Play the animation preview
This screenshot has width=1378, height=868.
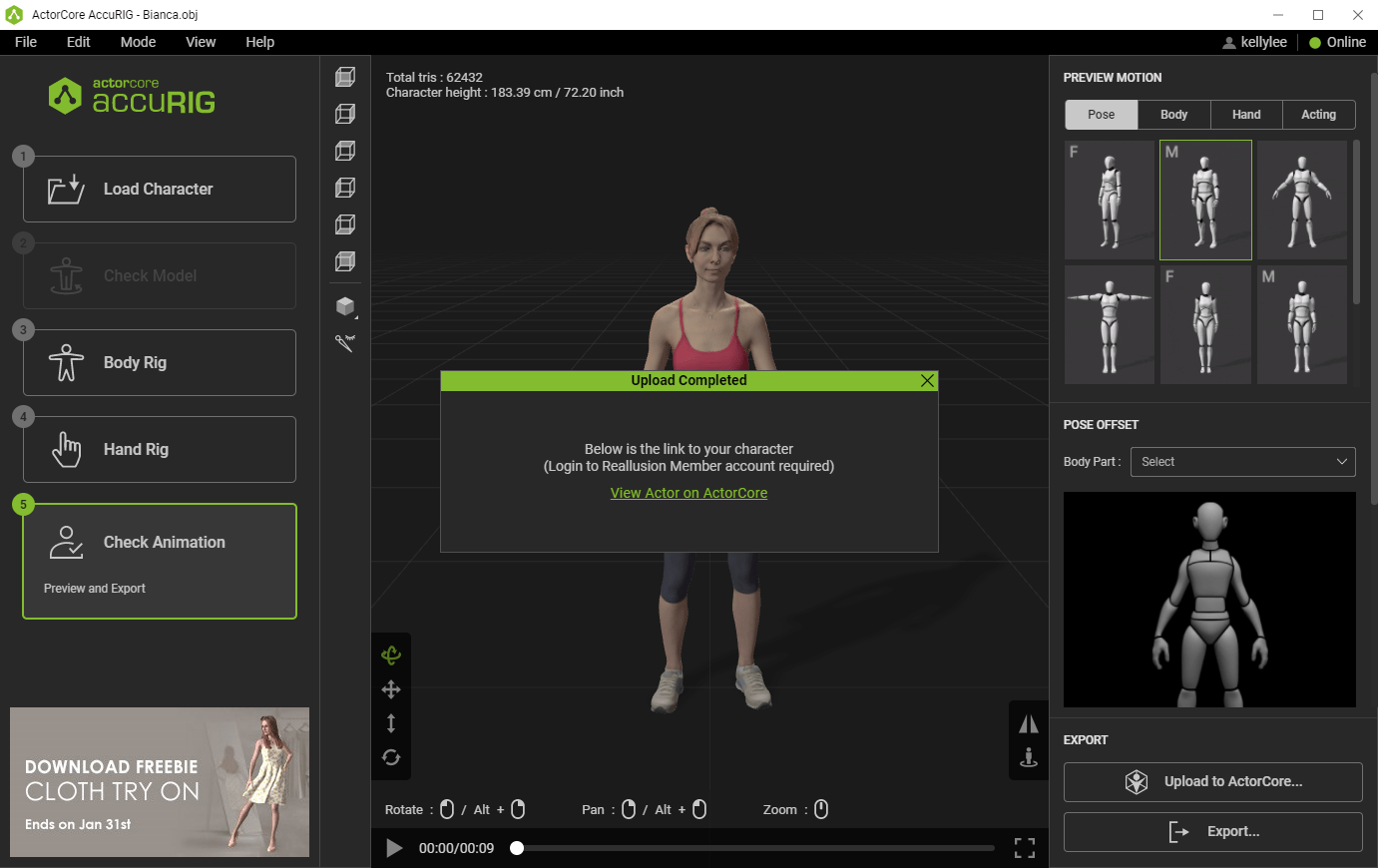(x=394, y=848)
